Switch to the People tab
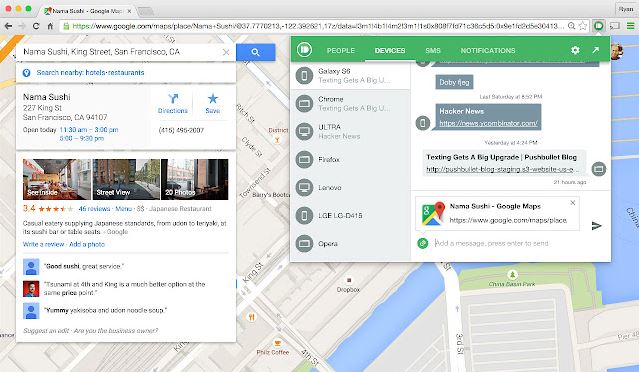Viewport: 639px width, 372px height. [x=341, y=51]
